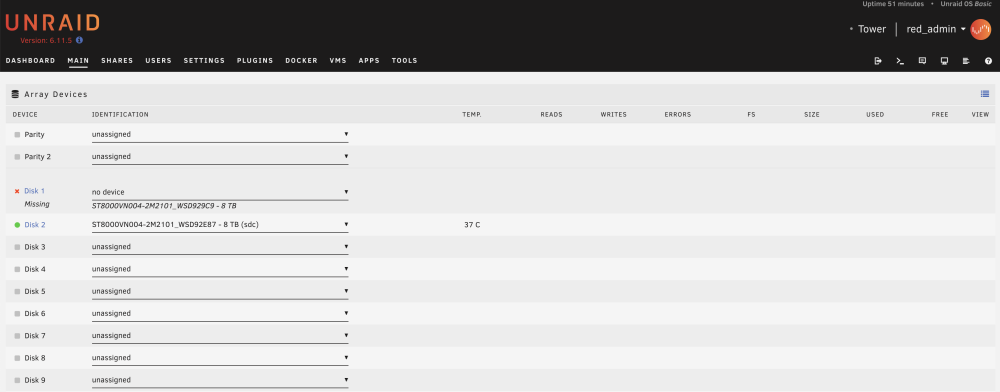Click the gray status square of Parity

(x=17, y=135)
